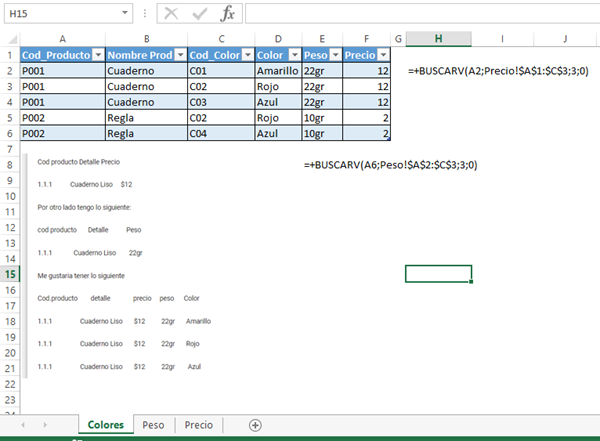Click cell B2 containing Cuaderno

147,71
